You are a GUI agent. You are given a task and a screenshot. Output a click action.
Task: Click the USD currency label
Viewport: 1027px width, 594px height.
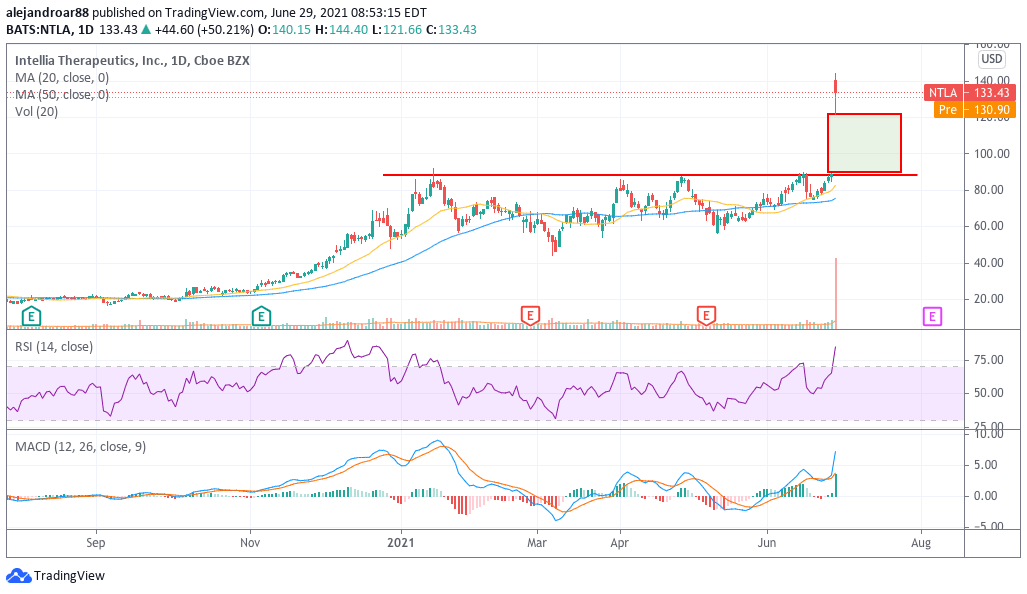pyautogui.click(x=991, y=59)
